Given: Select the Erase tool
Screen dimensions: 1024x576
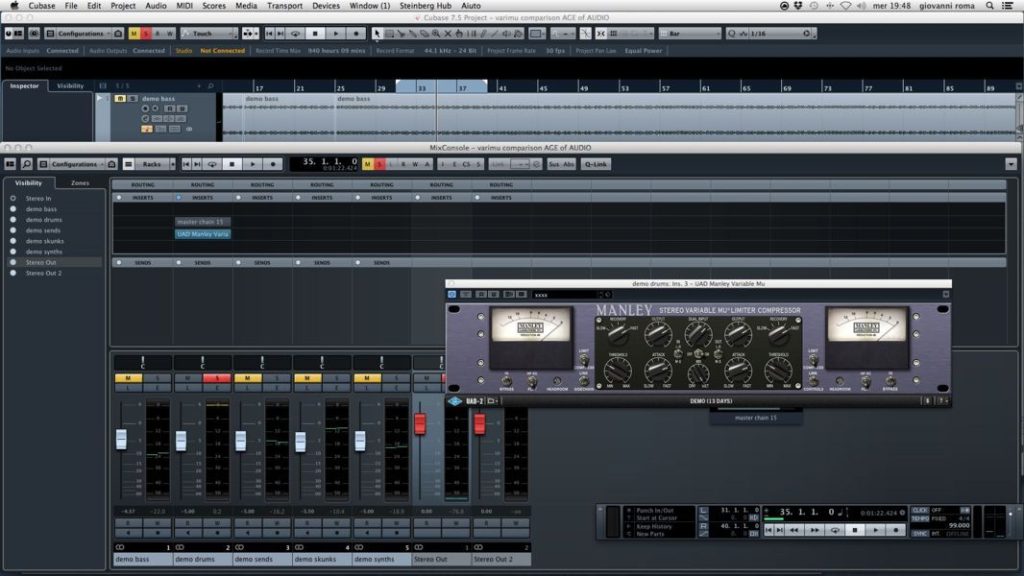Looking at the screenshot, I should click(425, 36).
